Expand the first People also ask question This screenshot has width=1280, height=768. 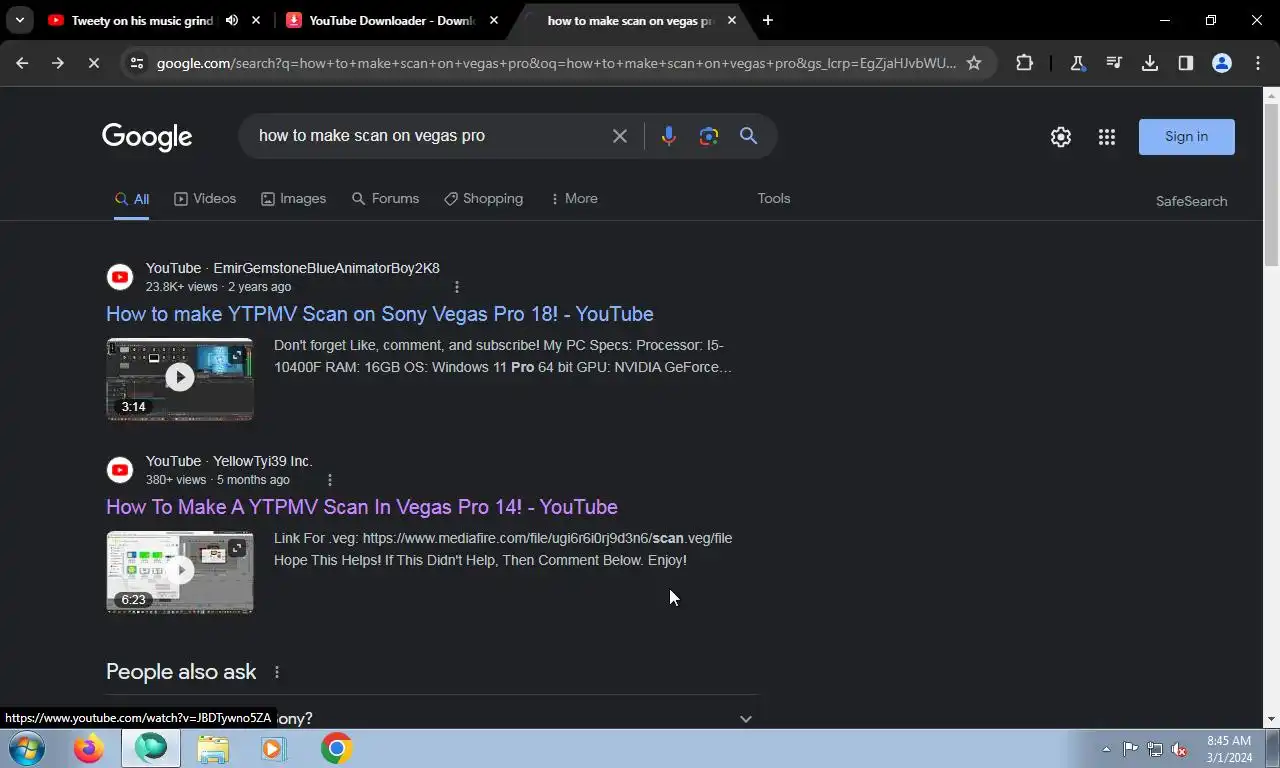(432, 718)
